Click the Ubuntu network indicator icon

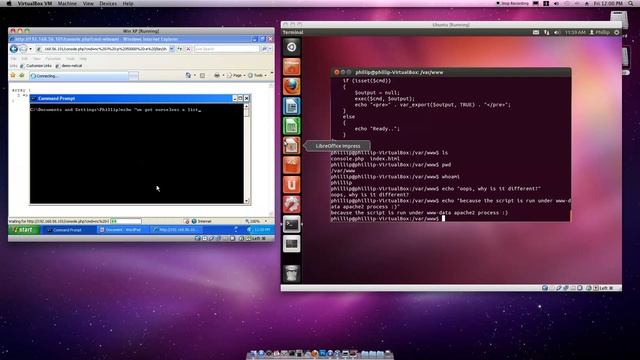click(x=547, y=32)
